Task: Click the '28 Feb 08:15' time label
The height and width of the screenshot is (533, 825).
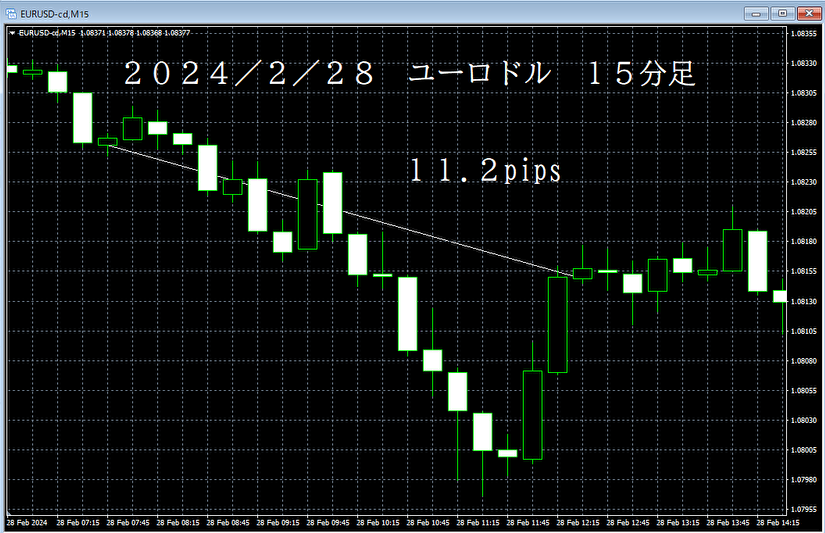Action: 178,522
